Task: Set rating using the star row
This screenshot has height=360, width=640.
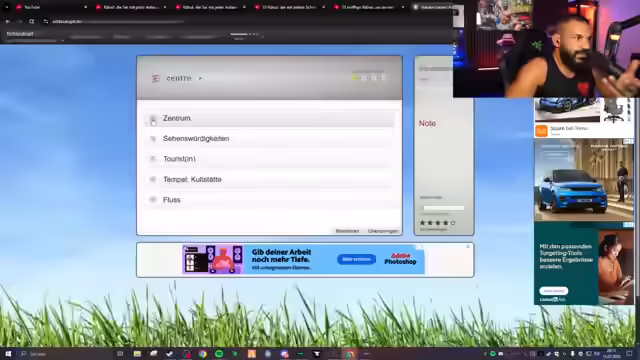Action: (x=438, y=223)
